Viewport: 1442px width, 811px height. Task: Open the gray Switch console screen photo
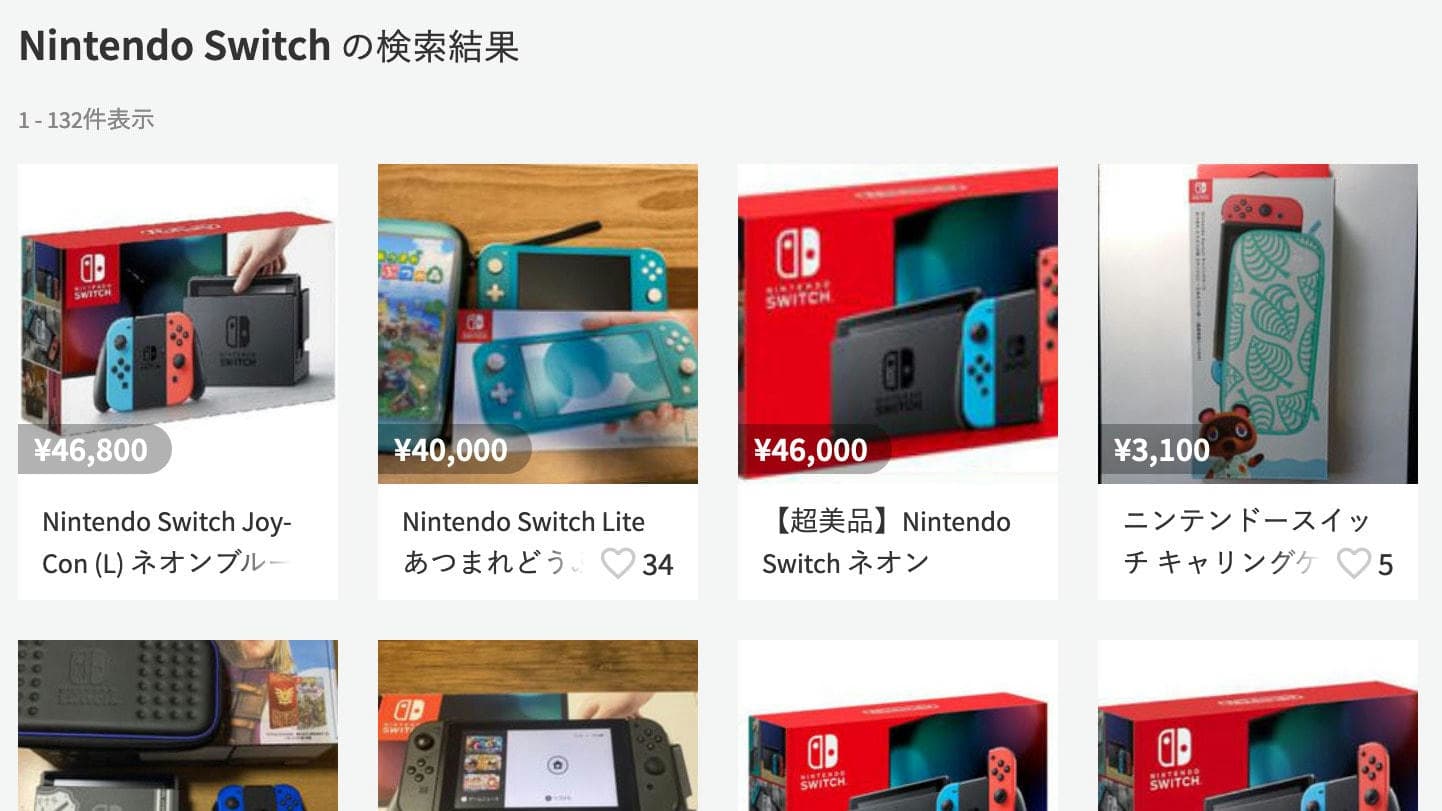tap(538, 726)
